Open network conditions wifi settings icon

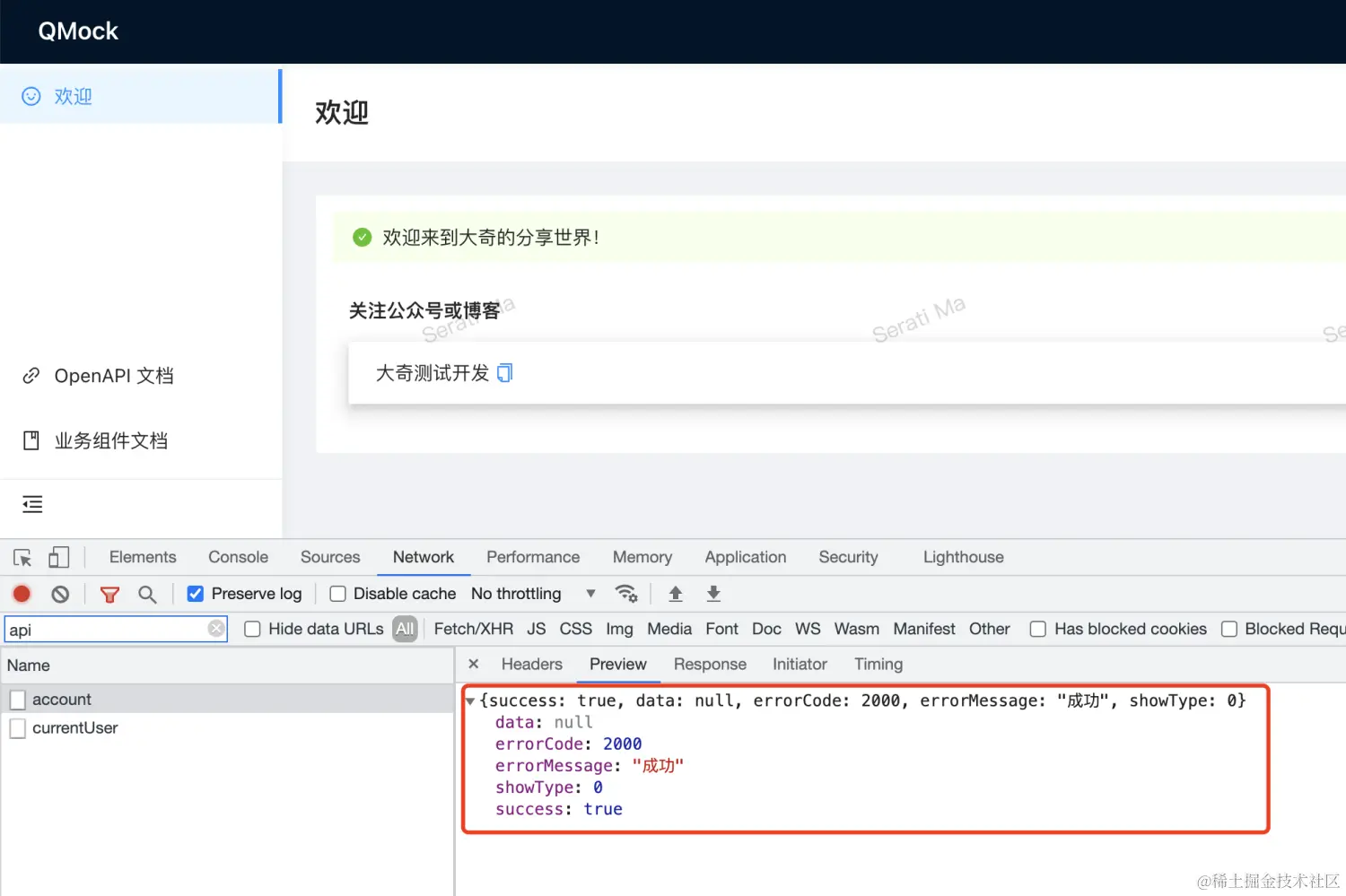[626, 594]
